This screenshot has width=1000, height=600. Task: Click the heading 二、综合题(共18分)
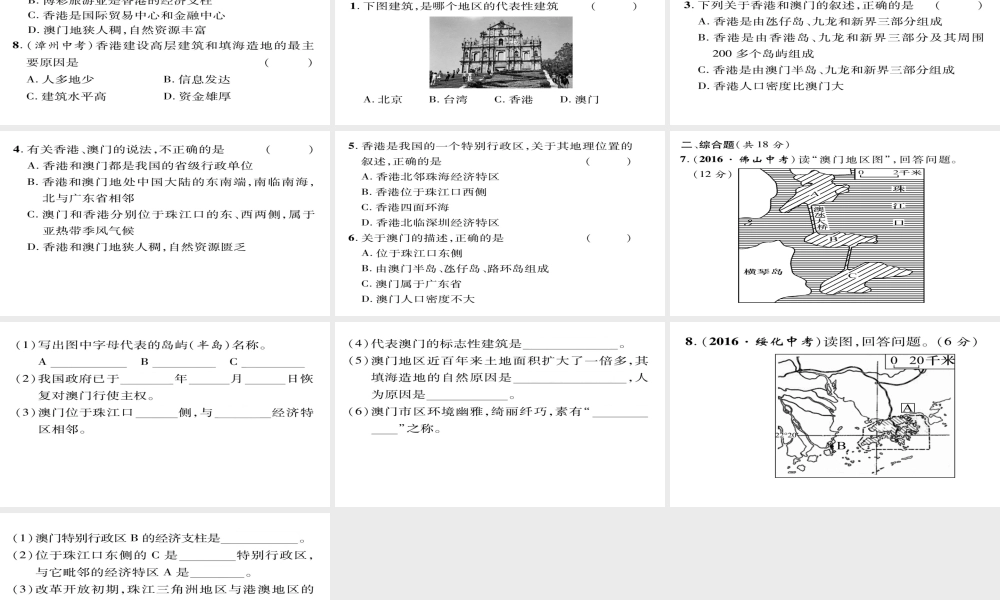(735, 145)
